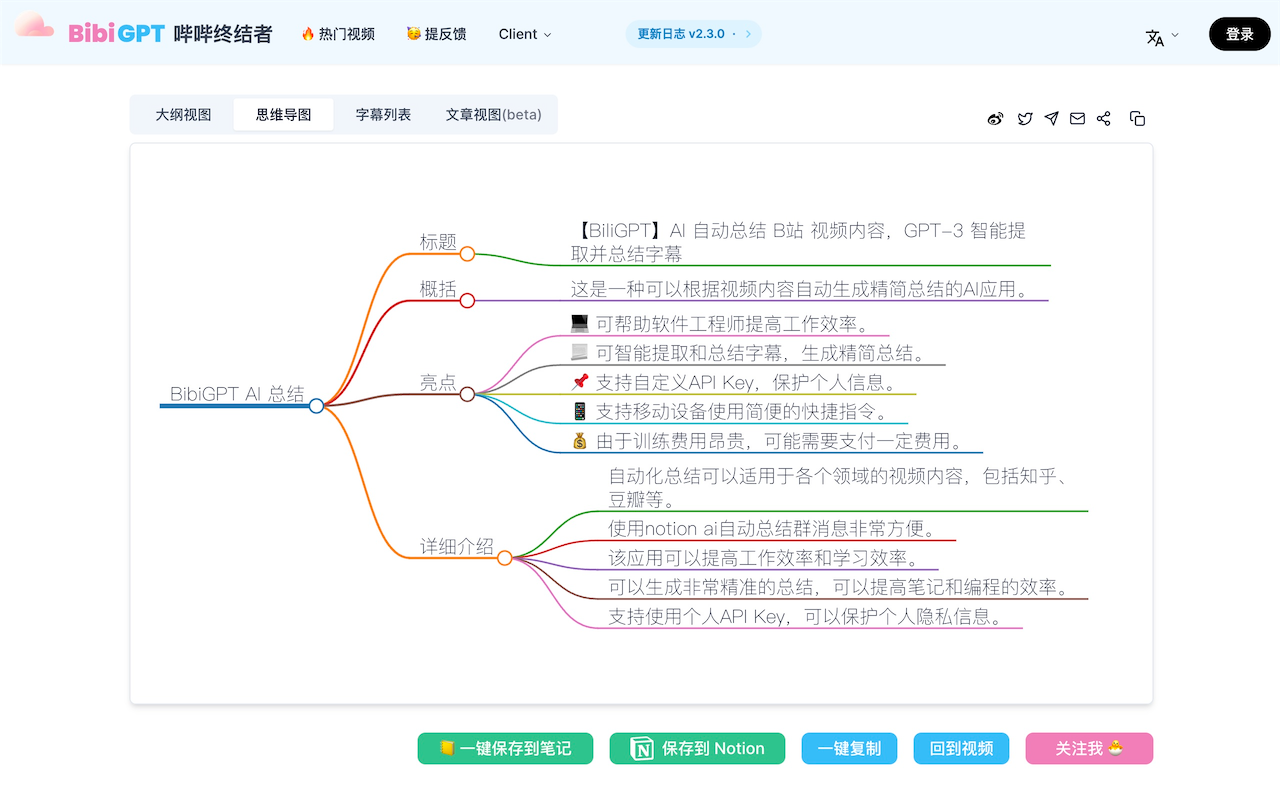Collapse the 概括 node circle
The width and height of the screenshot is (1280, 800).
click(466, 300)
